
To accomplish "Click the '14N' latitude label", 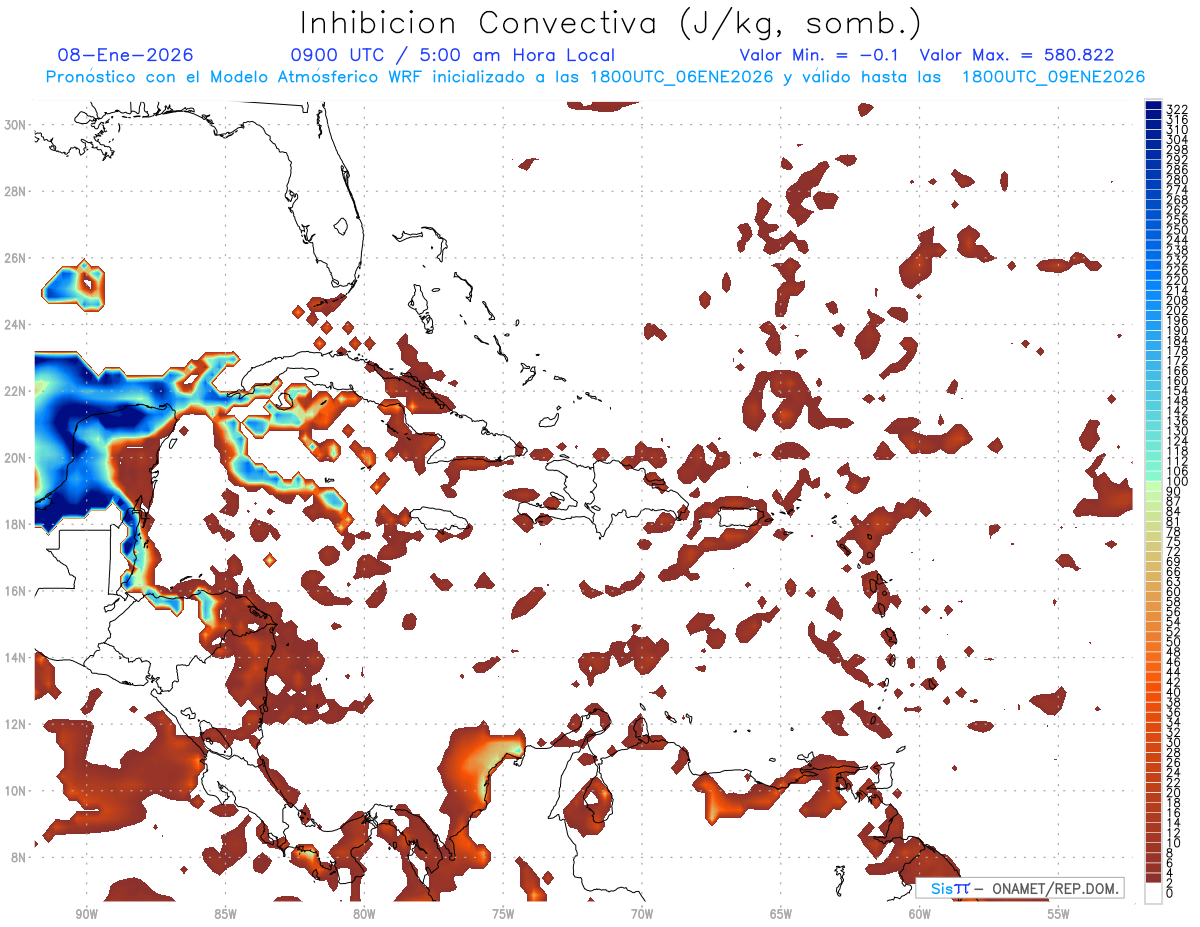I will point(13,657).
